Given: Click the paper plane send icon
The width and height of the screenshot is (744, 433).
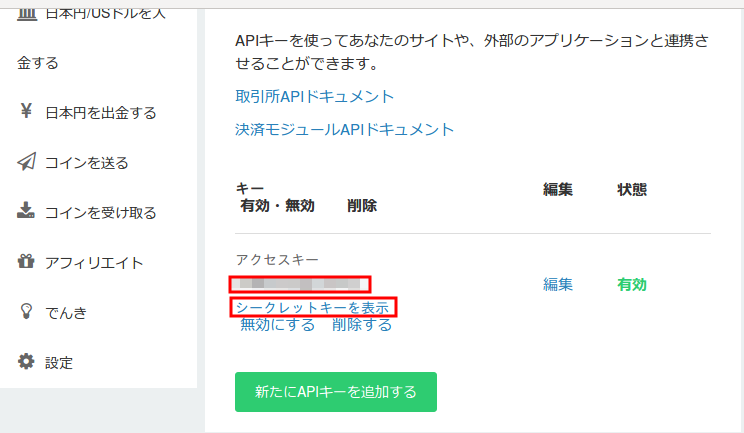Looking at the screenshot, I should point(26,162).
